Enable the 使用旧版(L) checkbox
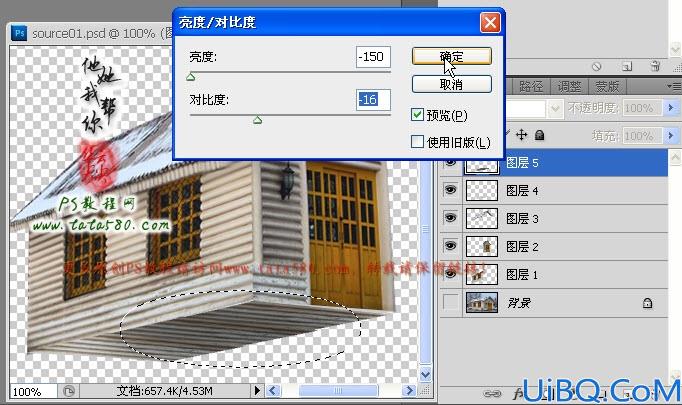Image resolution: width=682 pixels, height=405 pixels. pyautogui.click(x=417, y=142)
